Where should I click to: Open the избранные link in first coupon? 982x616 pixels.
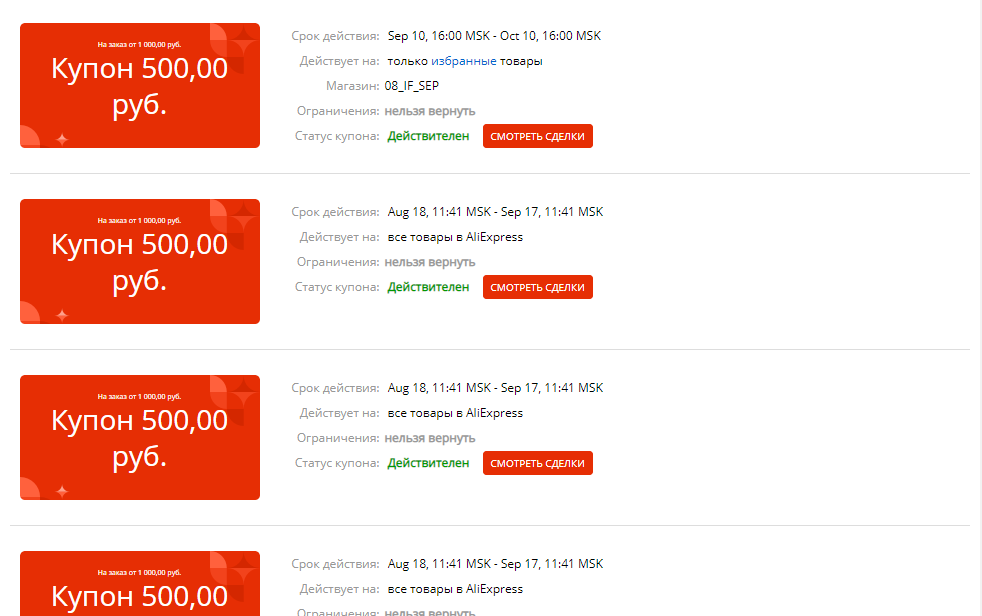pos(463,61)
